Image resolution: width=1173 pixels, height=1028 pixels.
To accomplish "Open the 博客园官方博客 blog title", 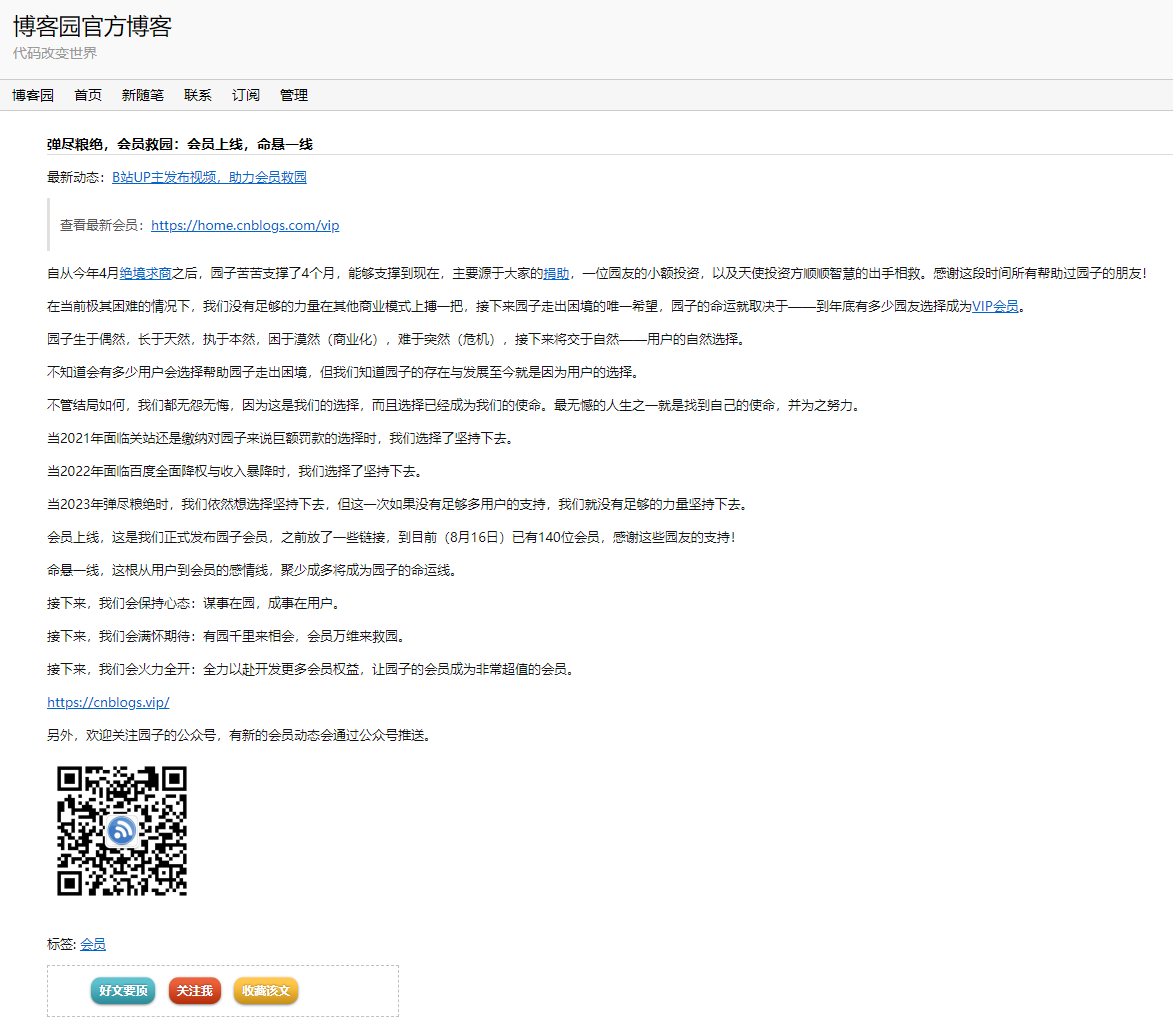I will pyautogui.click(x=92, y=26).
